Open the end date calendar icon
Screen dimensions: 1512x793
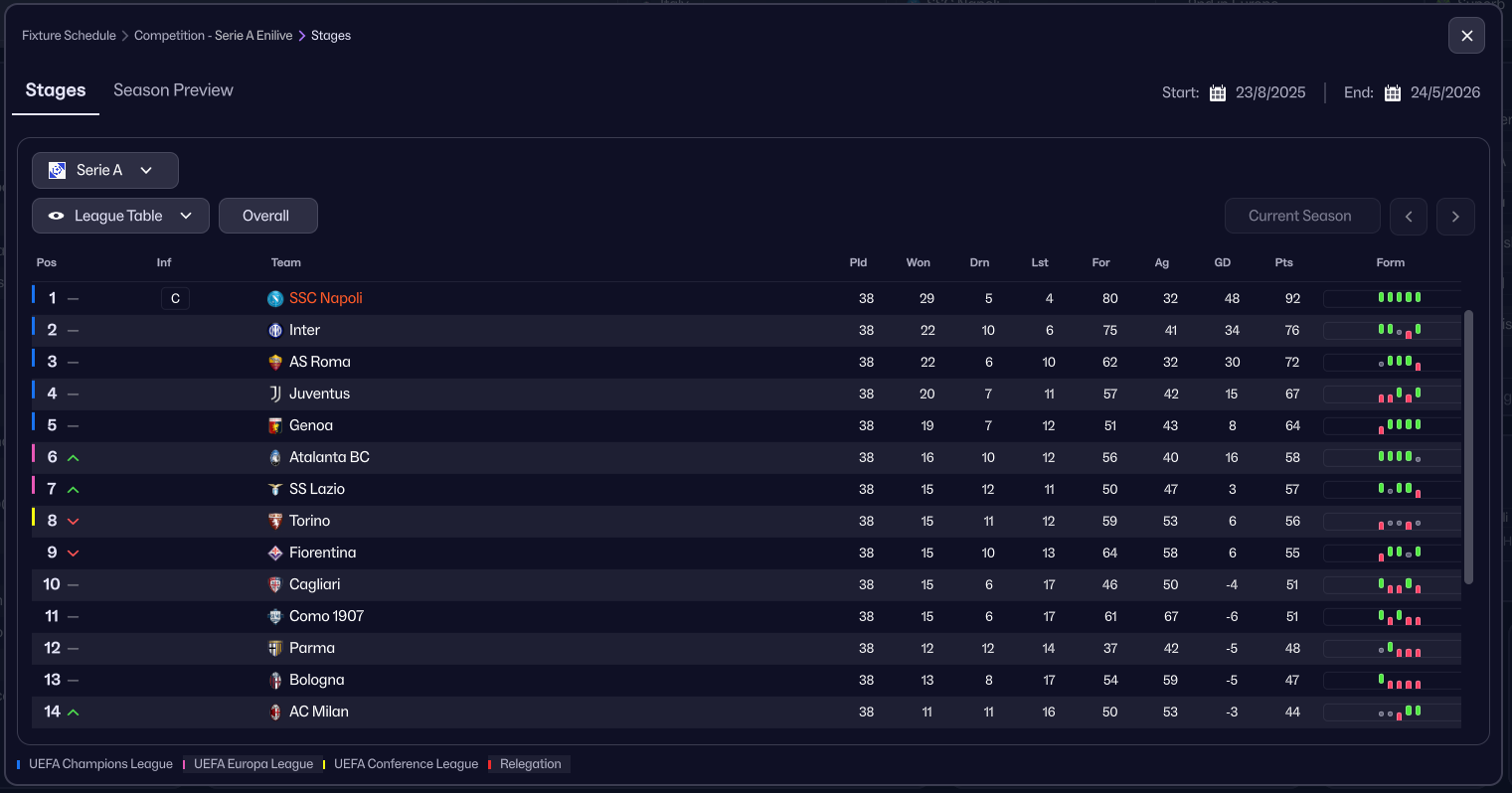click(x=1393, y=93)
